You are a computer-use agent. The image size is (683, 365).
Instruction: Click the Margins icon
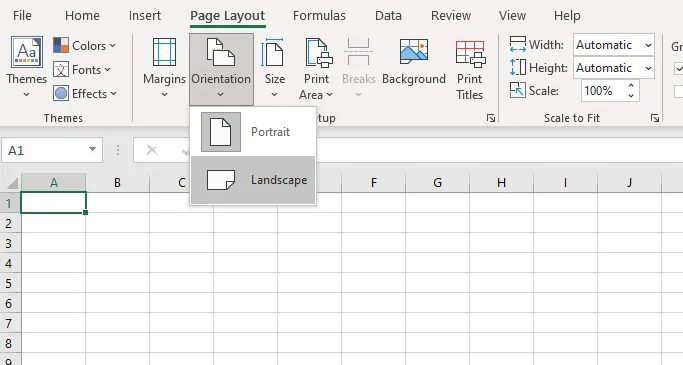click(164, 52)
